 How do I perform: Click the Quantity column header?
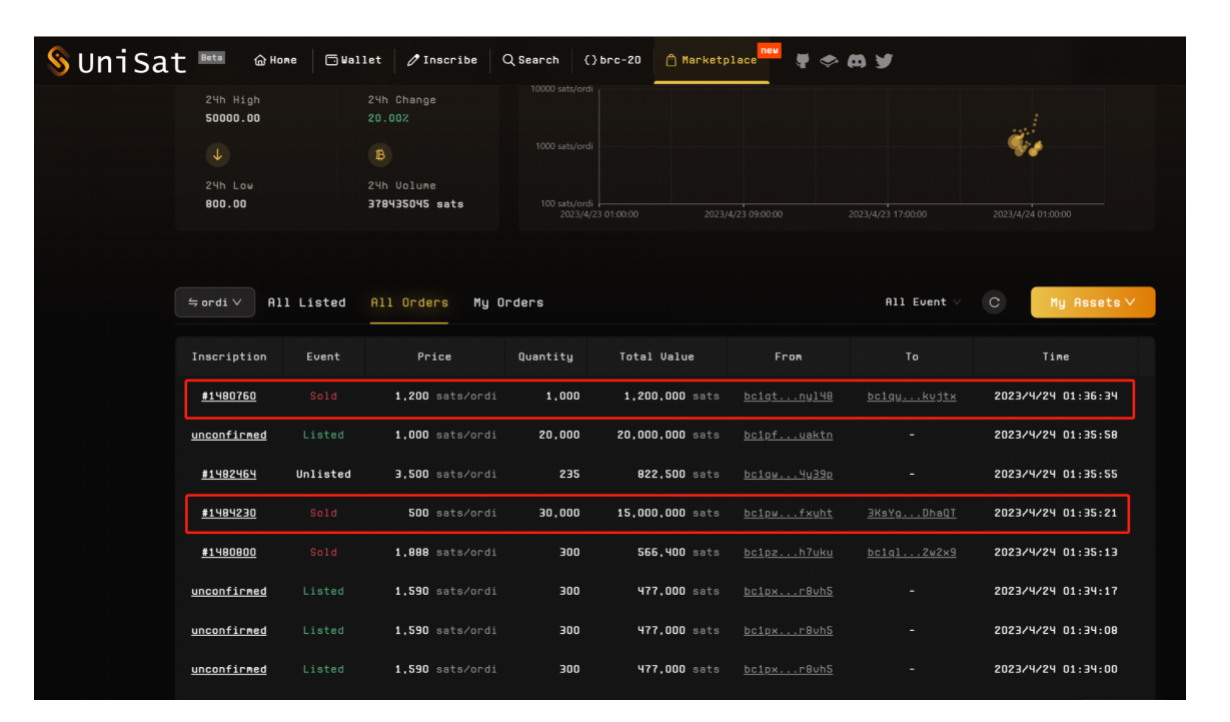coord(545,356)
